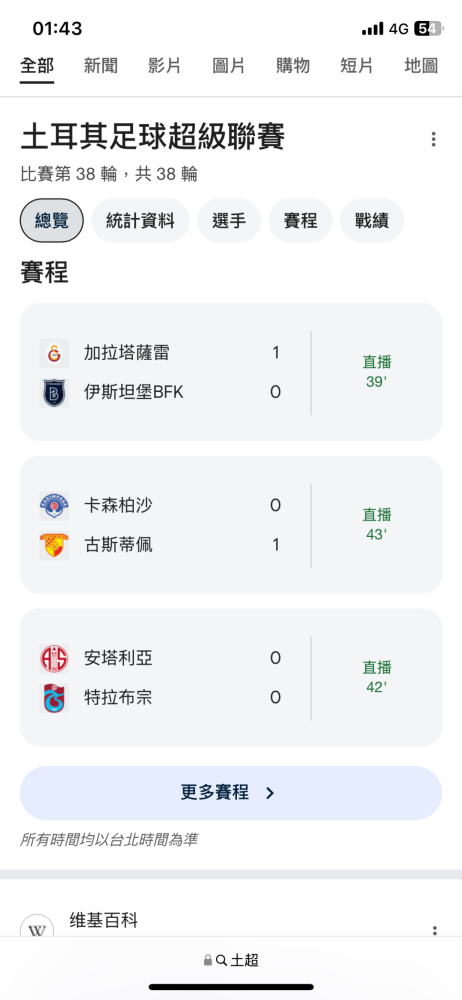Open the three-dot menu beside league title
Screen dimensions: 462x1000
[433, 139]
